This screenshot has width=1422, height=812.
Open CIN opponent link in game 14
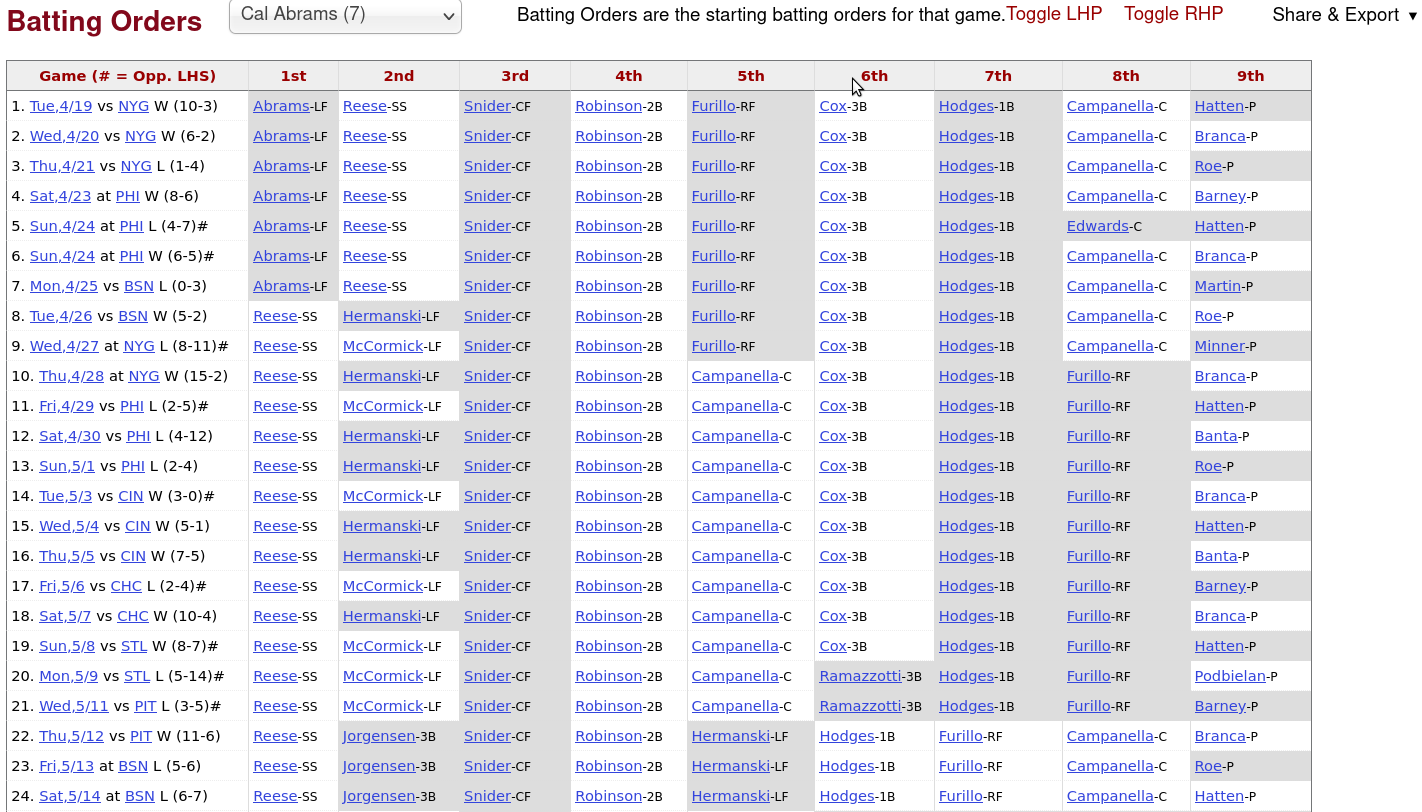[133, 496]
